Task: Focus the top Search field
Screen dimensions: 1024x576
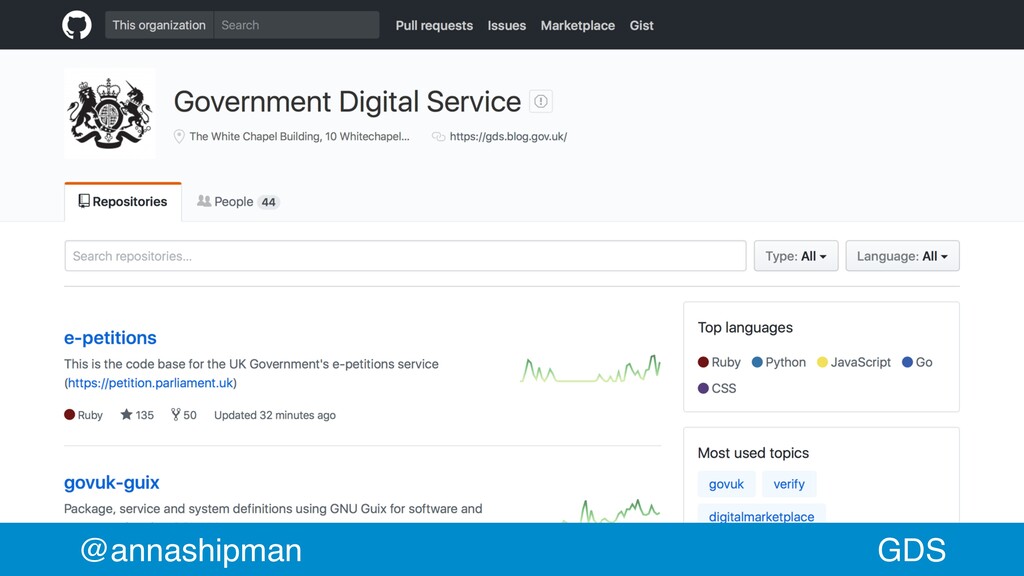Action: [296, 25]
